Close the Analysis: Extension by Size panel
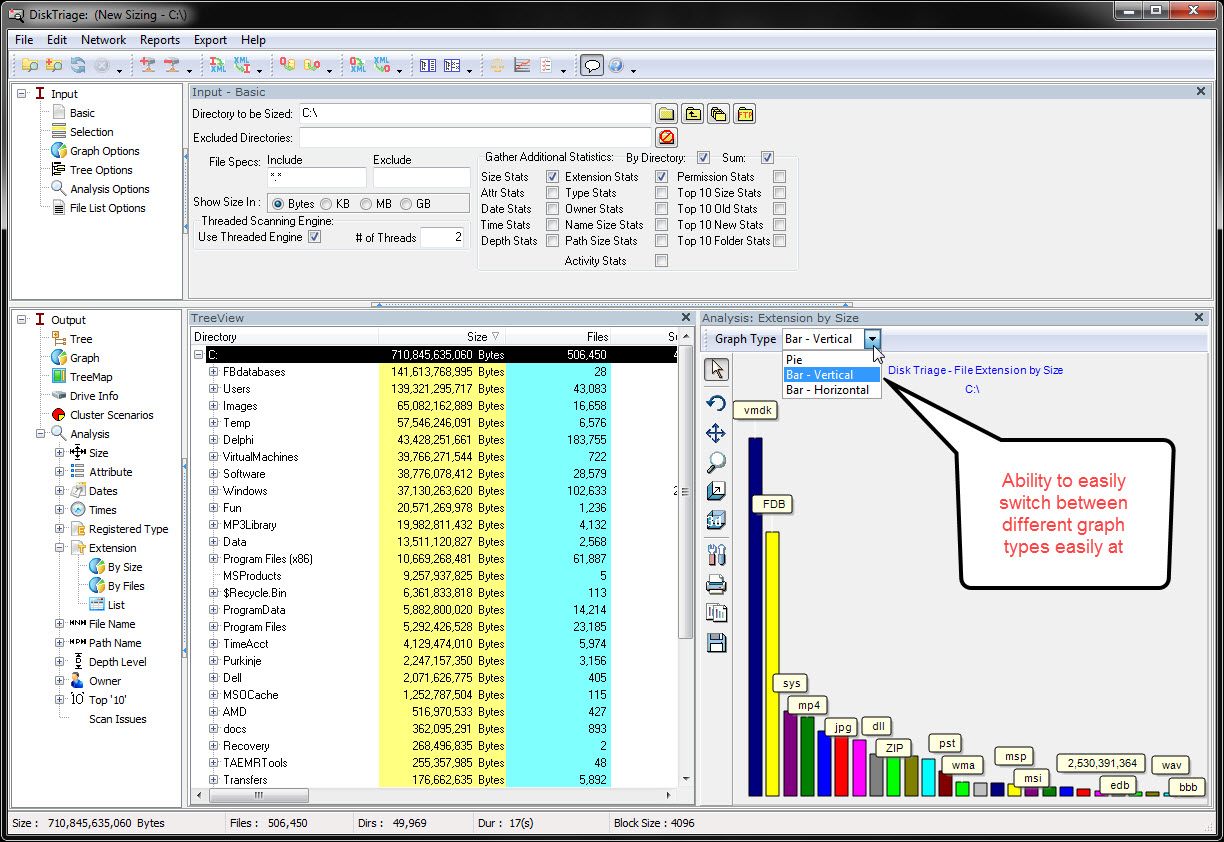Screen dimensions: 1224x842 (x=1200, y=317)
